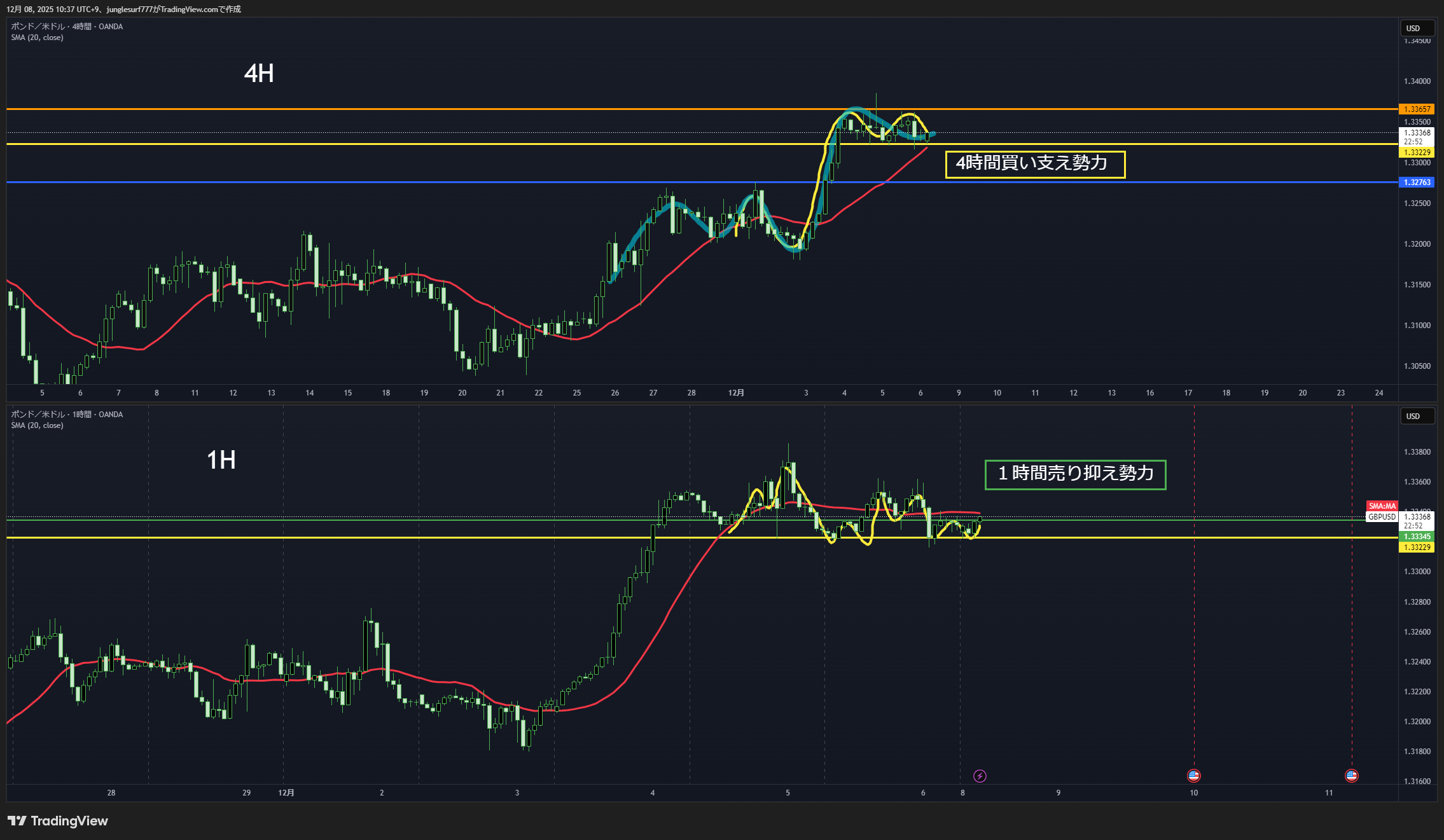
Task: Click the 1H text annotation
Action: (221, 460)
